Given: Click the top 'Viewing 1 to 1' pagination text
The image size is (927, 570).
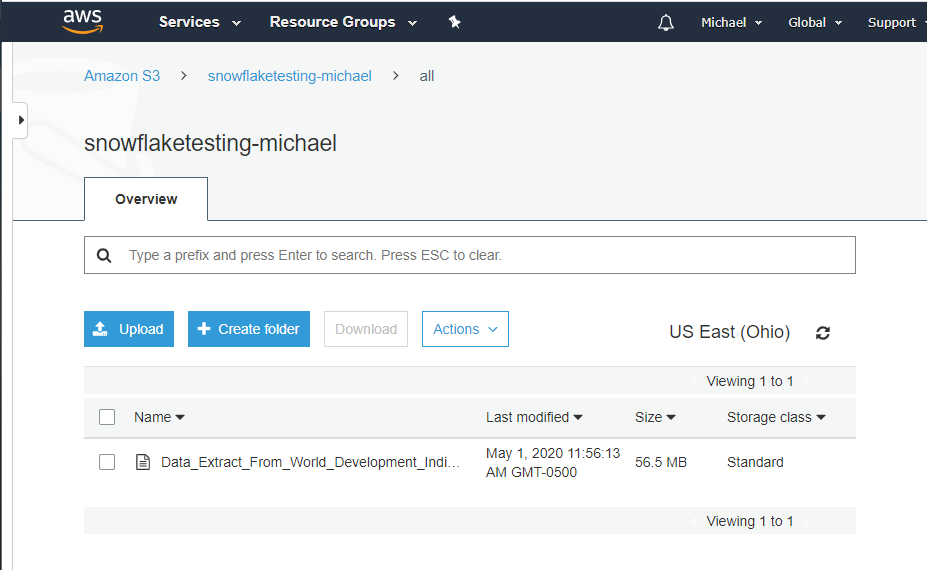Looking at the screenshot, I should (750, 381).
